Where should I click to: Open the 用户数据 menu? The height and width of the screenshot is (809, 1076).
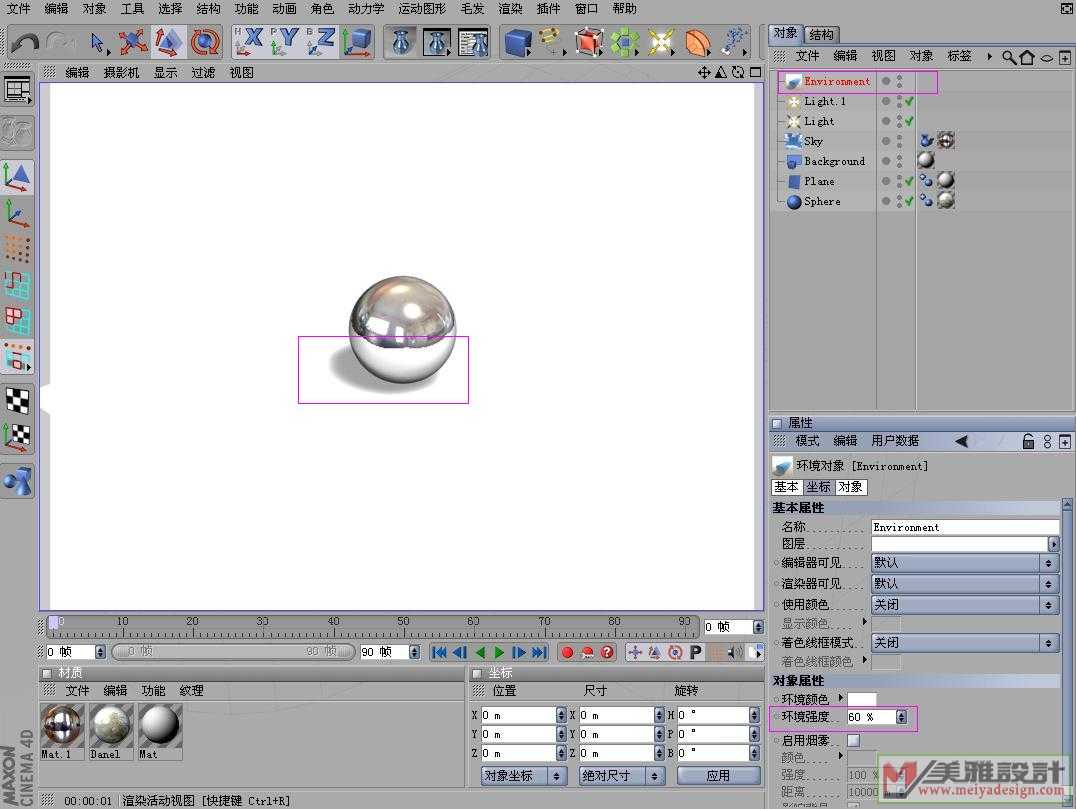point(895,441)
